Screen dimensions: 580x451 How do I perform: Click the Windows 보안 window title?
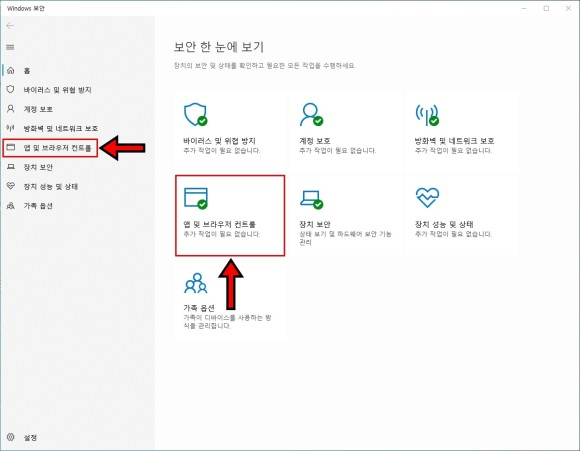26,8
